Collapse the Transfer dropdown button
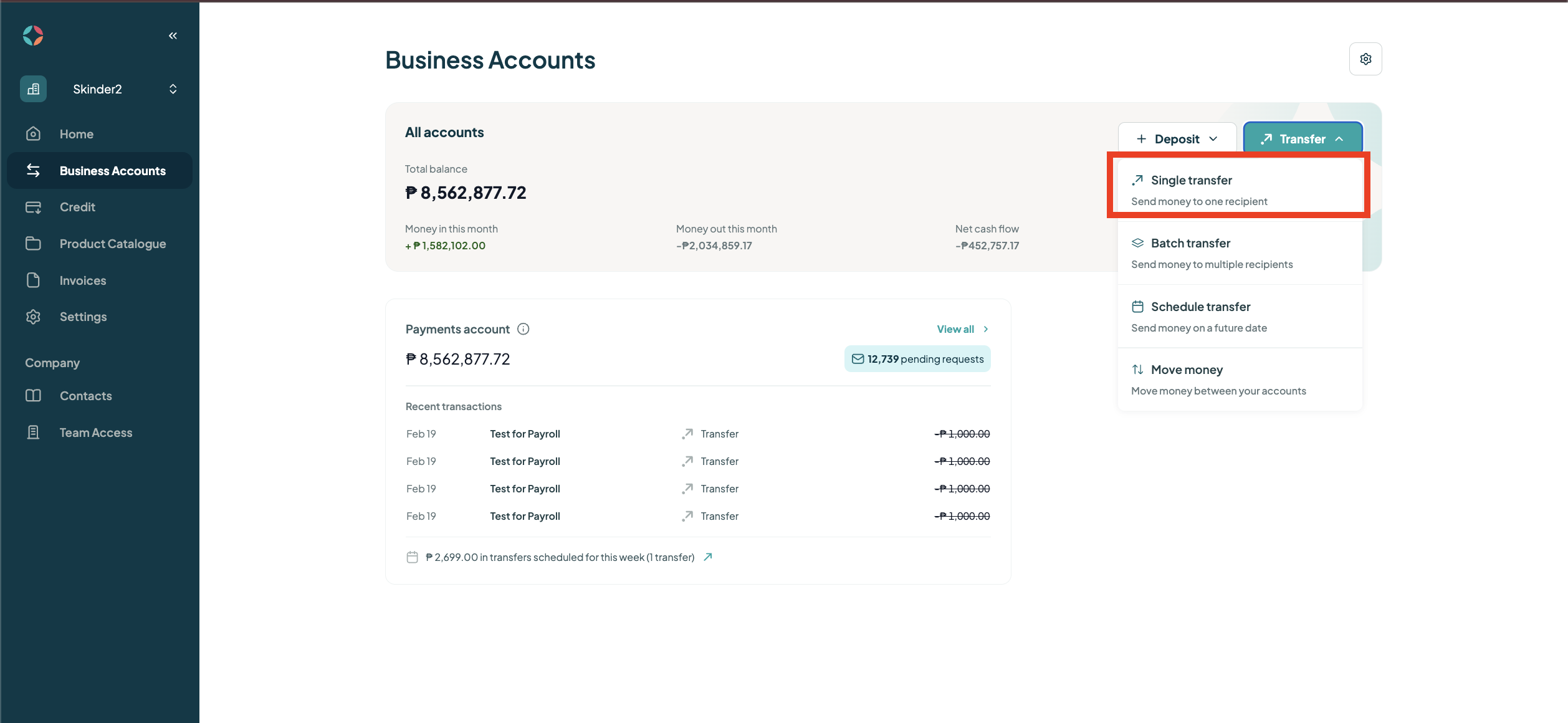 click(1303, 139)
